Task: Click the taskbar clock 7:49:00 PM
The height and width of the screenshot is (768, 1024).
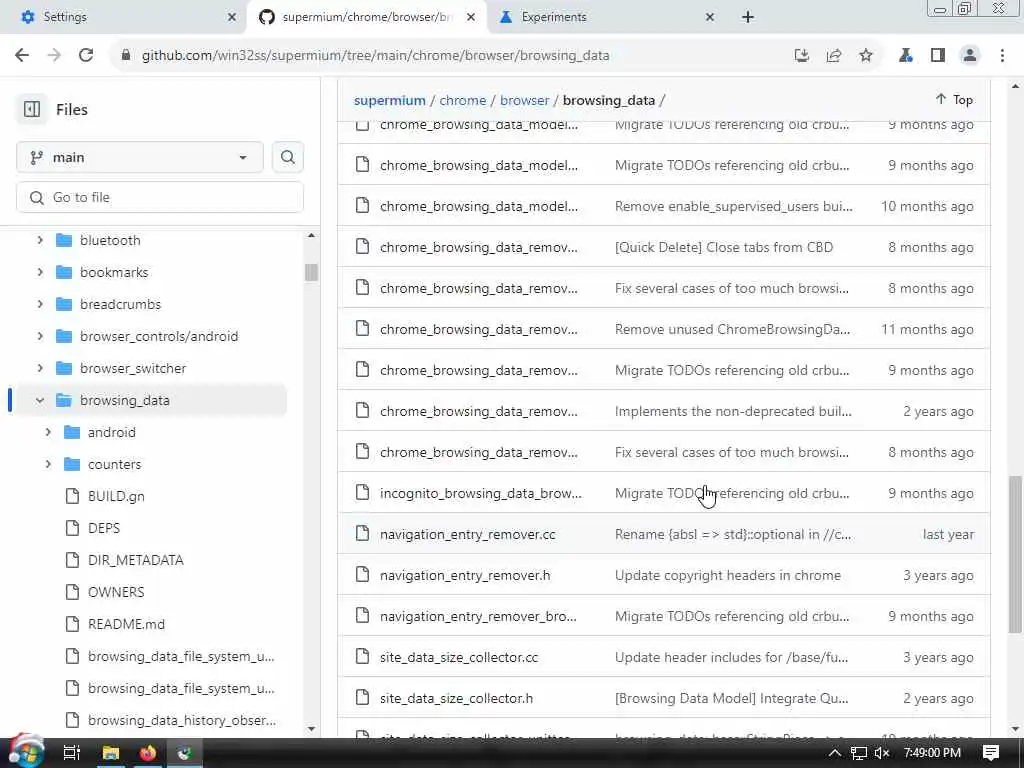Action: click(932, 753)
